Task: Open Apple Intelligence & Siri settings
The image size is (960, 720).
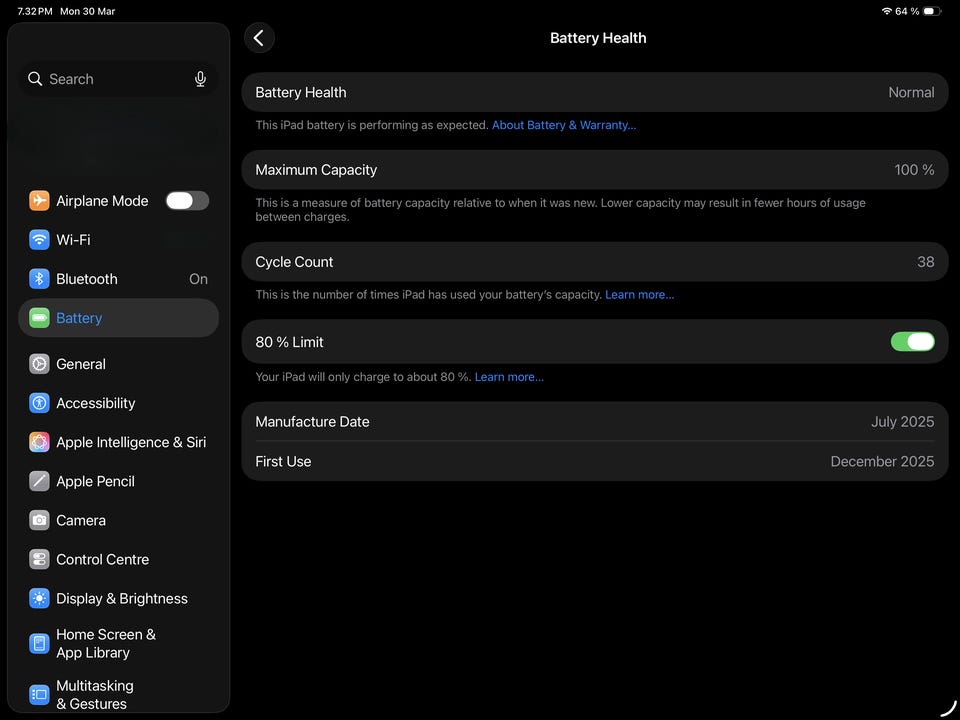Action: pos(119,443)
